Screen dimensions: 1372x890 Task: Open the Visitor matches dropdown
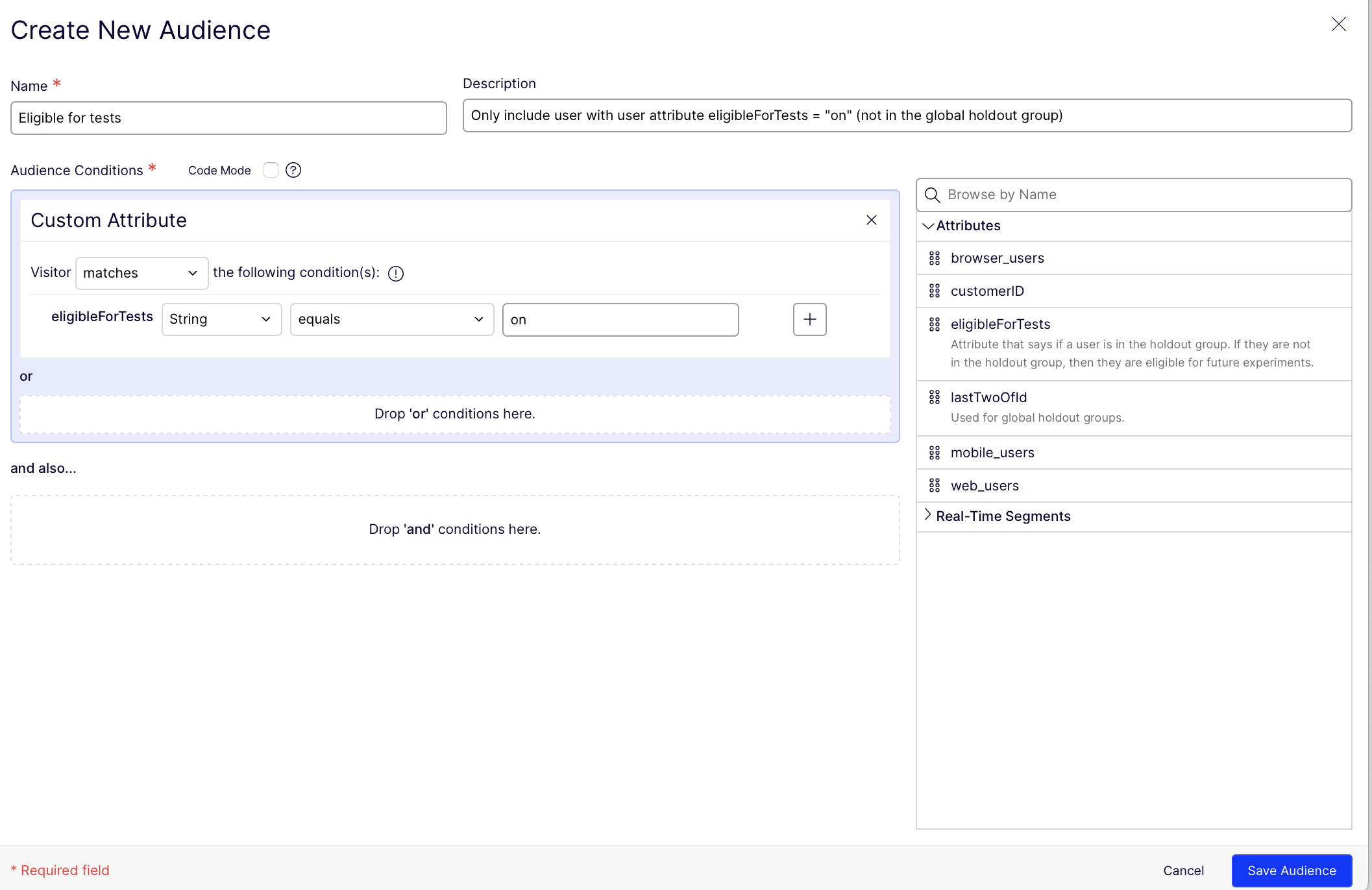(141, 273)
